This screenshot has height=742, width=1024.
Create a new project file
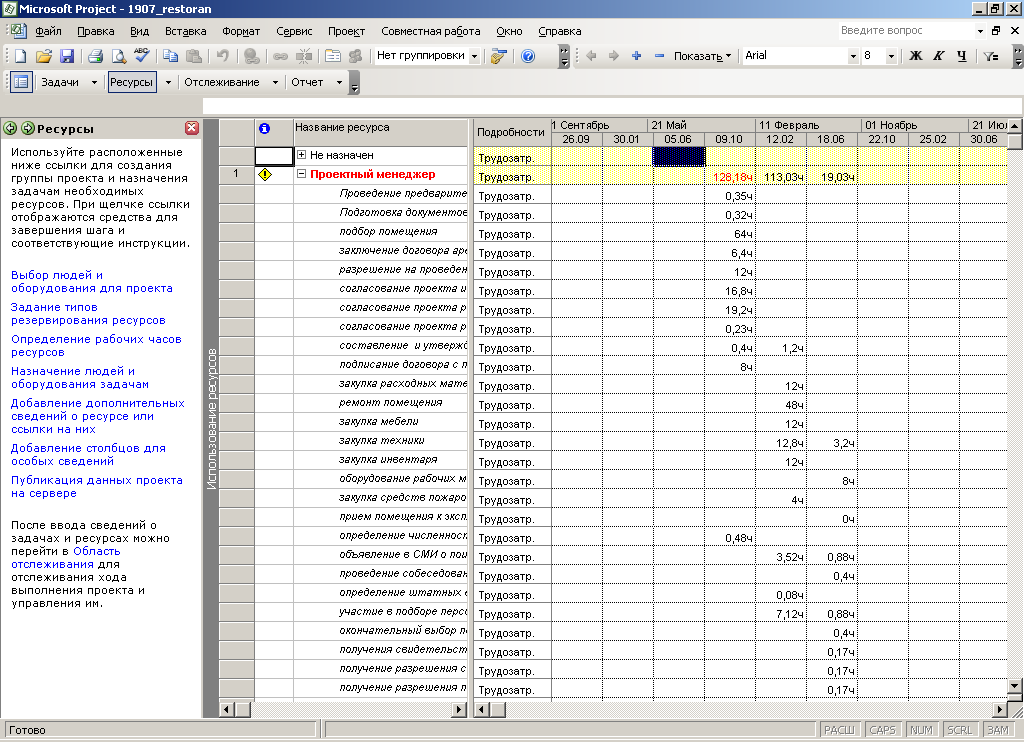(20, 56)
